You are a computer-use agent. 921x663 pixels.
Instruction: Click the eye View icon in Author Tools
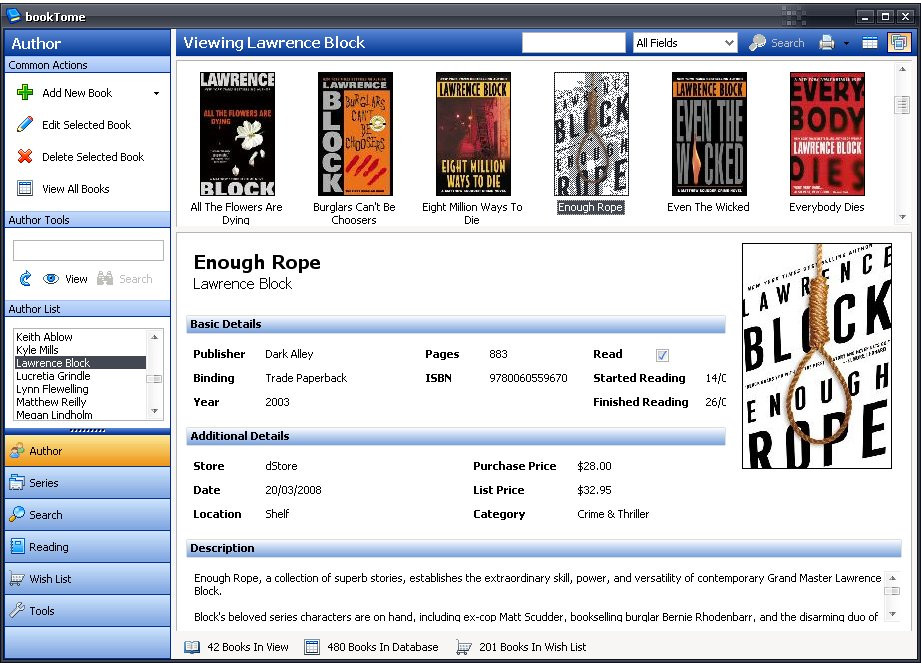coord(51,278)
